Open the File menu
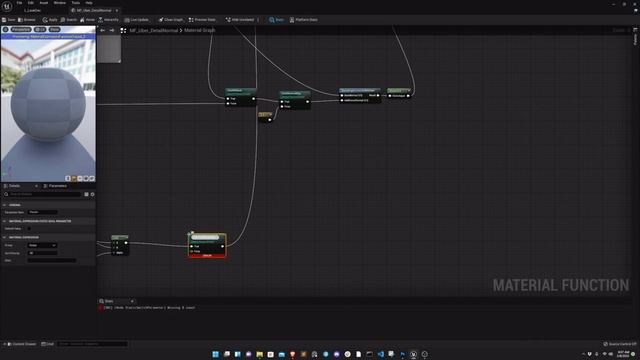 coord(19,3)
